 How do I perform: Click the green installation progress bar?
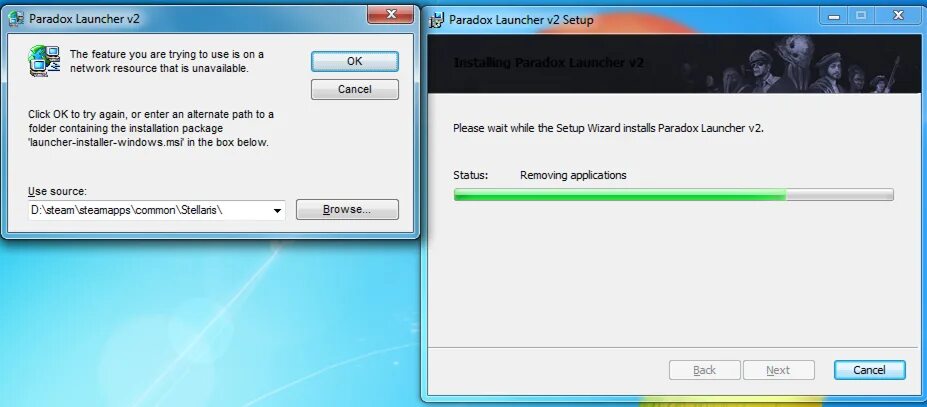click(673, 195)
